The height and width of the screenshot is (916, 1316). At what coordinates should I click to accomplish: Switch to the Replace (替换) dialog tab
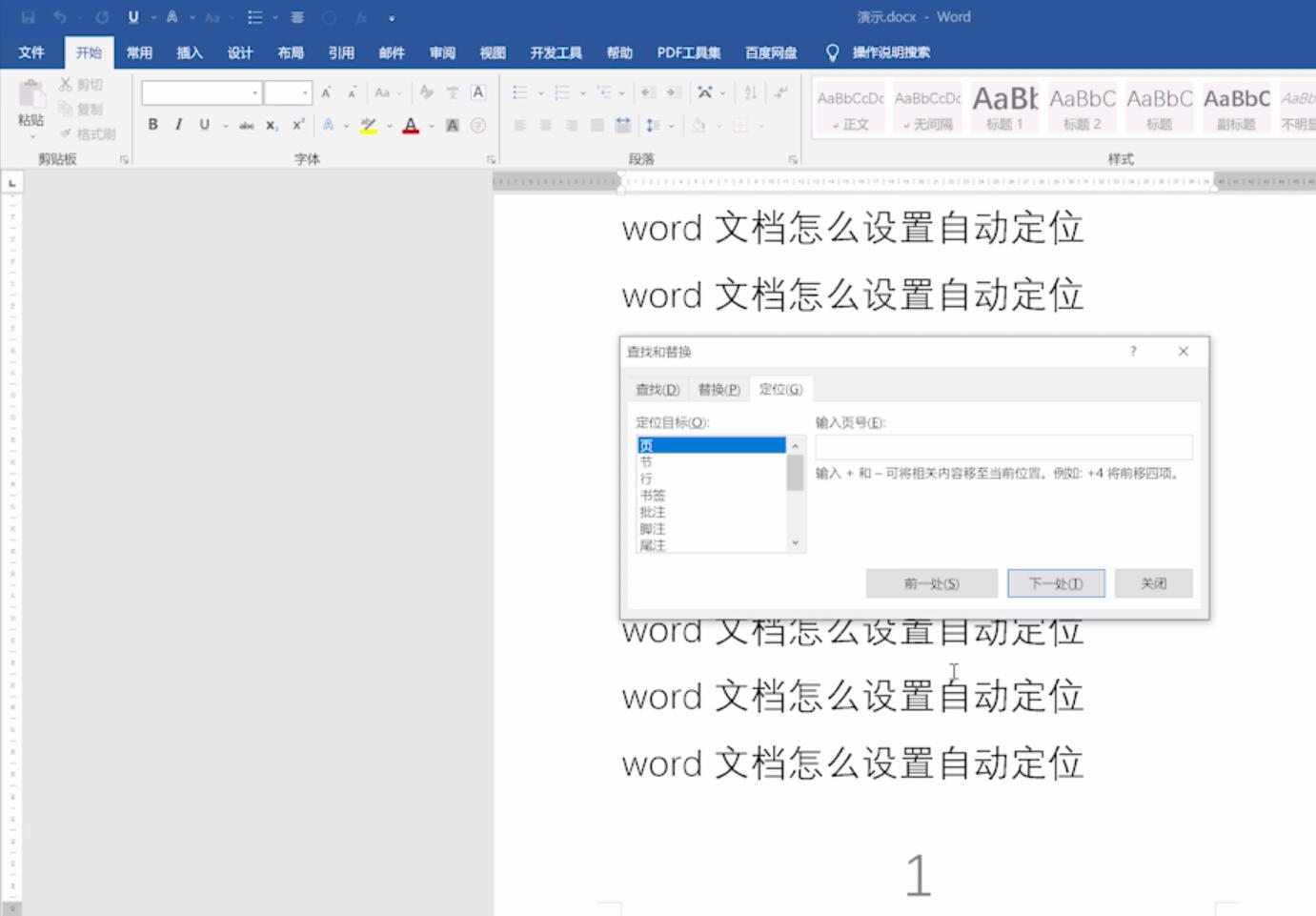click(719, 389)
